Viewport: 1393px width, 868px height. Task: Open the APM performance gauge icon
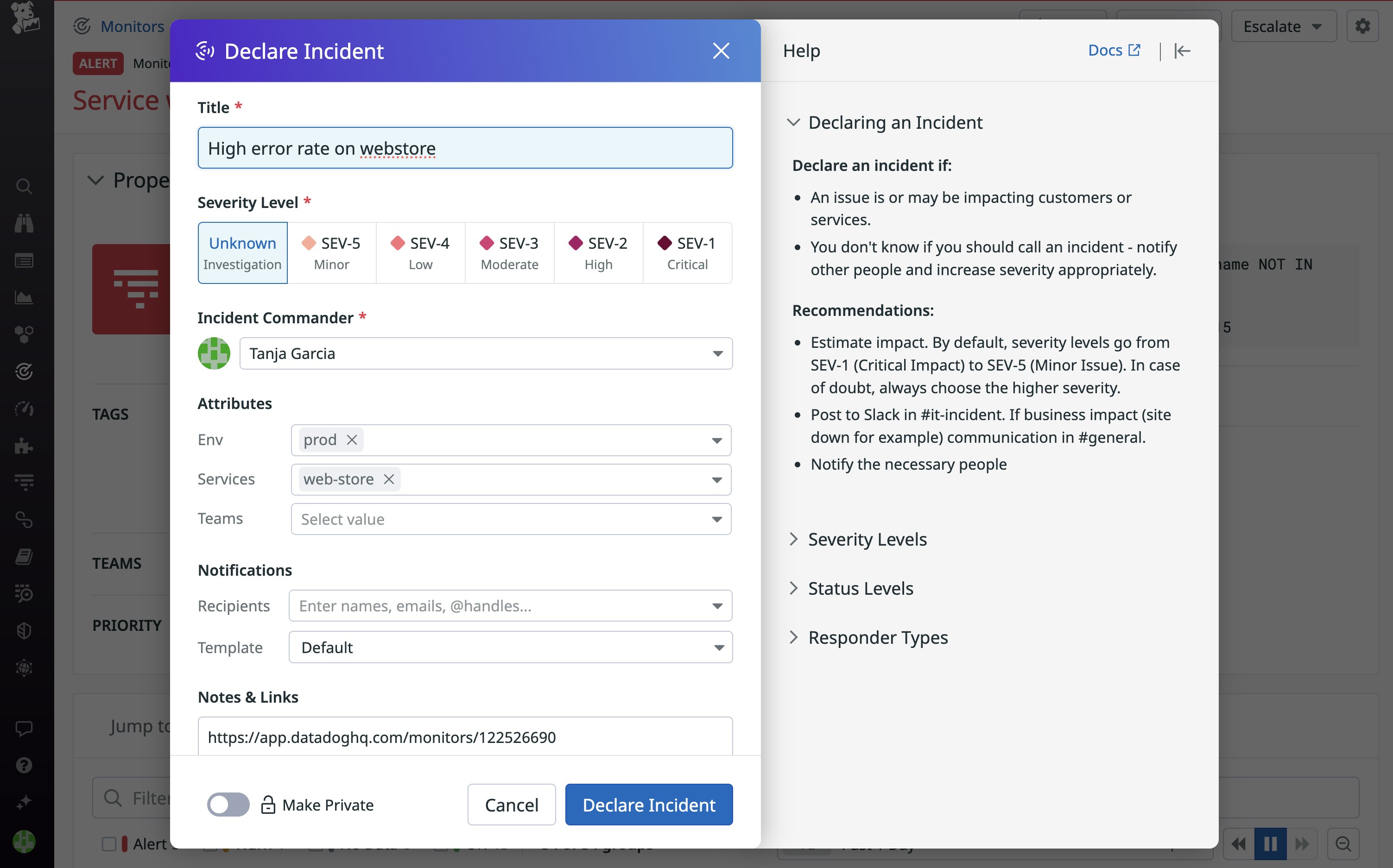[24, 409]
